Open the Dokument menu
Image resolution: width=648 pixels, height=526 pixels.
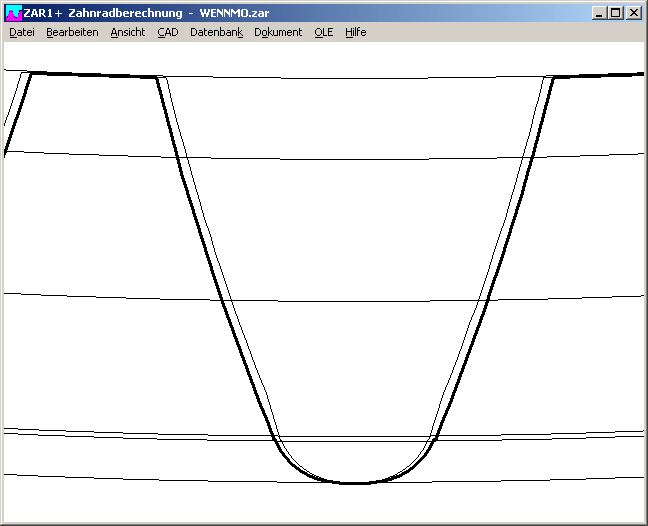coord(278,32)
